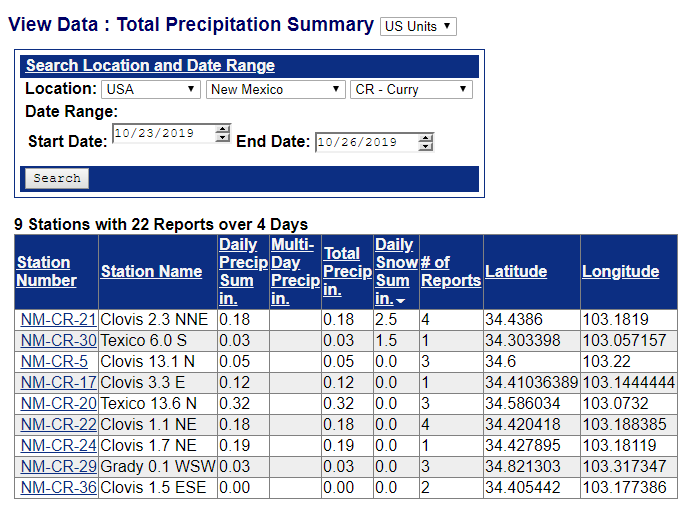Screen dimensions: 698x518
Task: Open the US Units dropdown
Action: (x=418, y=26)
